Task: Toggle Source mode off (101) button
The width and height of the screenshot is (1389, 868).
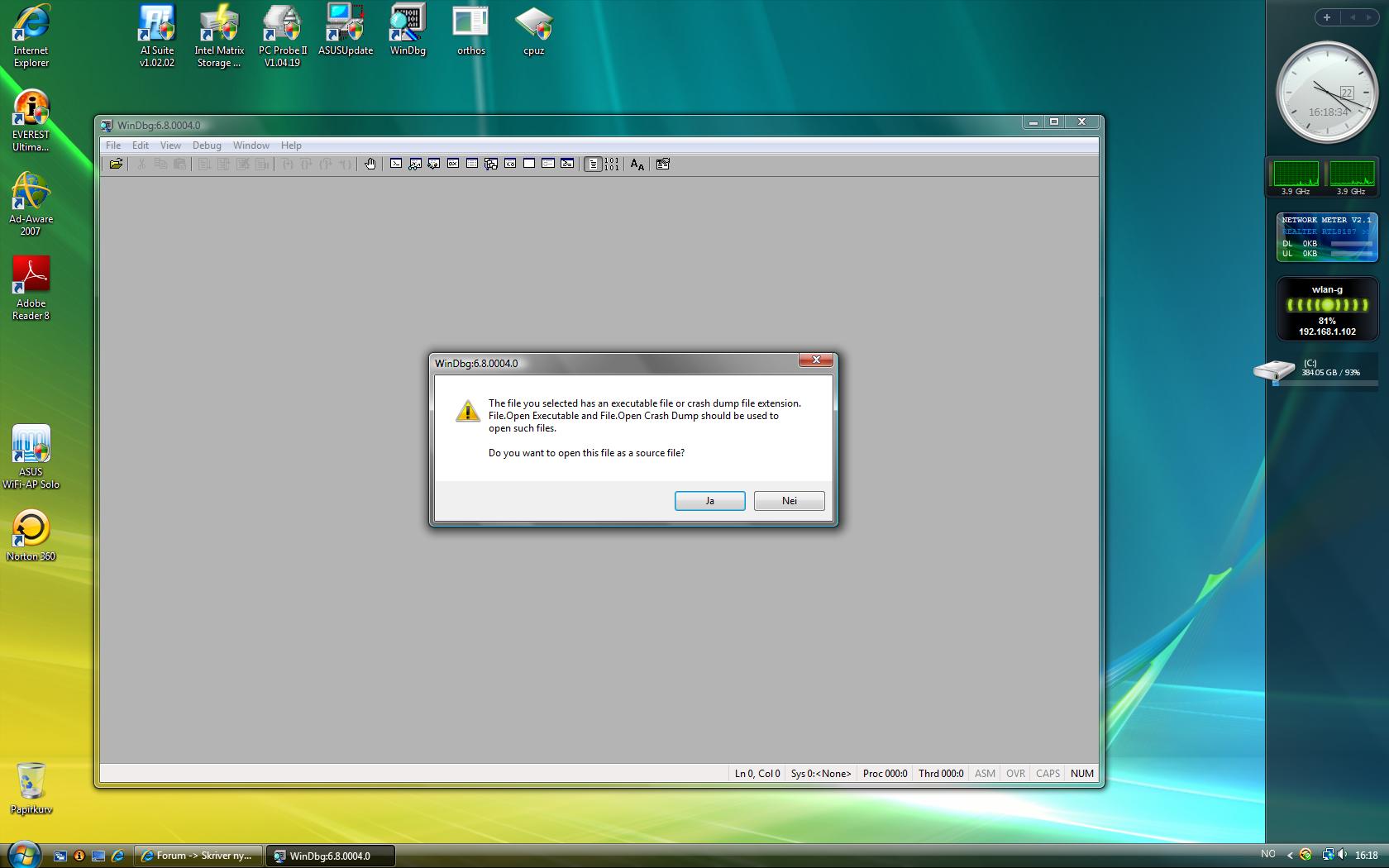Action: coord(611,164)
